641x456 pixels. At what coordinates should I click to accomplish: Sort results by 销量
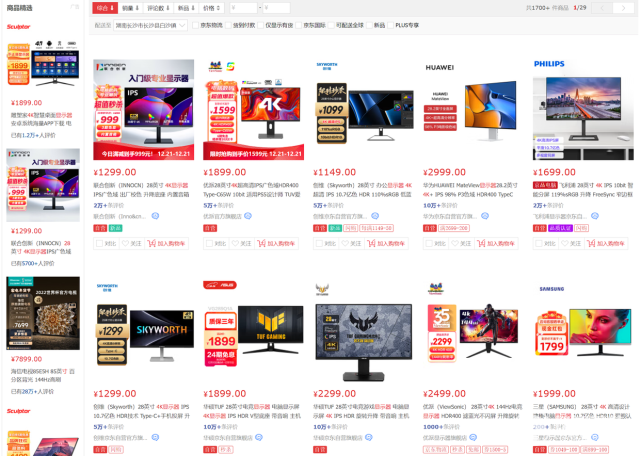tap(130, 8)
